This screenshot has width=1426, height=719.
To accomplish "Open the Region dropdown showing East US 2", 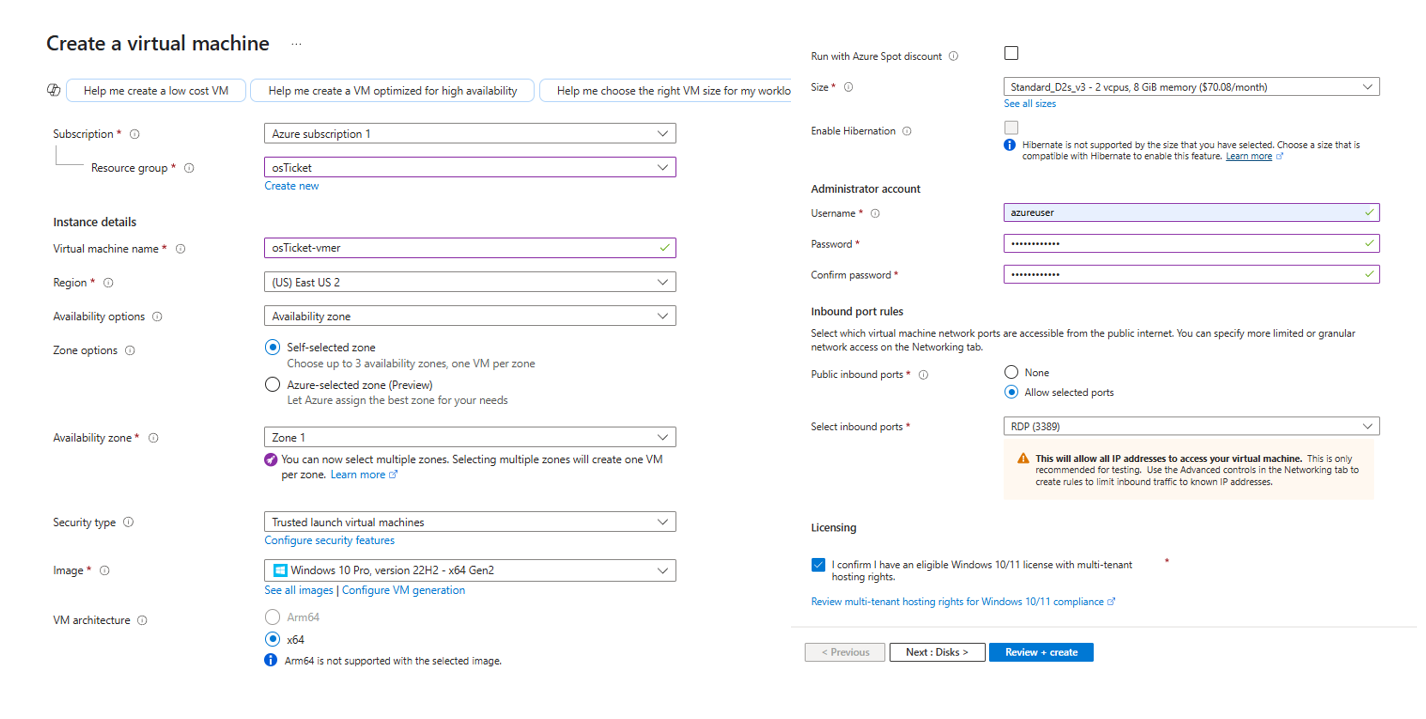I will pyautogui.click(x=470, y=283).
